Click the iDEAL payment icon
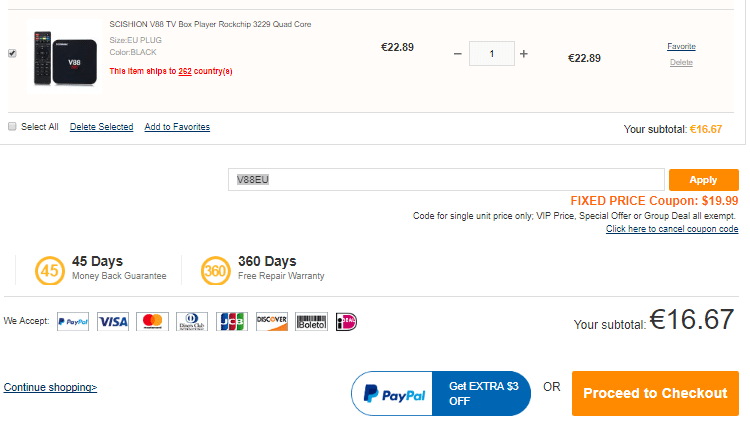 347,322
